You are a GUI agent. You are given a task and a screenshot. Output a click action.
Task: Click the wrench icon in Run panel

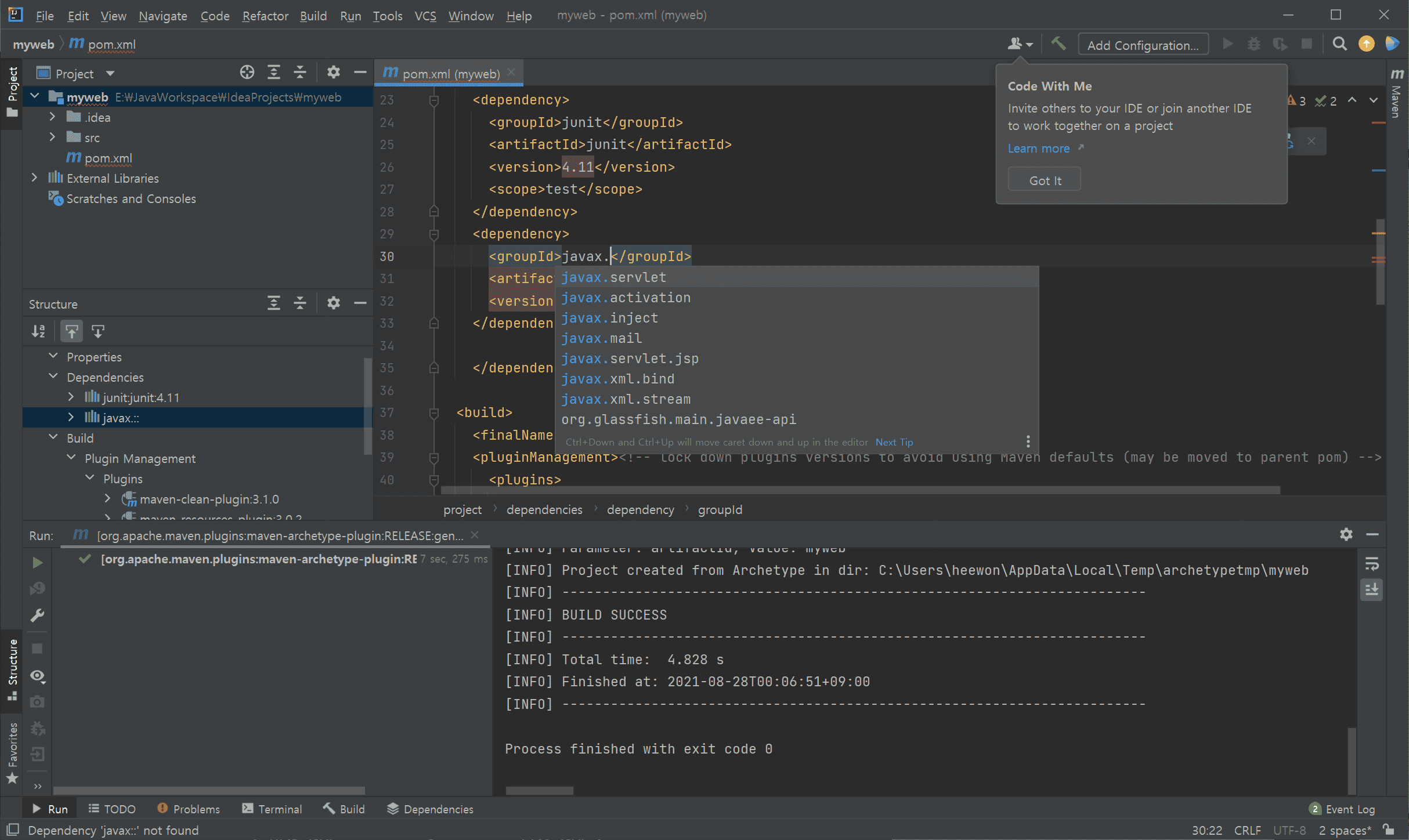pos(37,615)
